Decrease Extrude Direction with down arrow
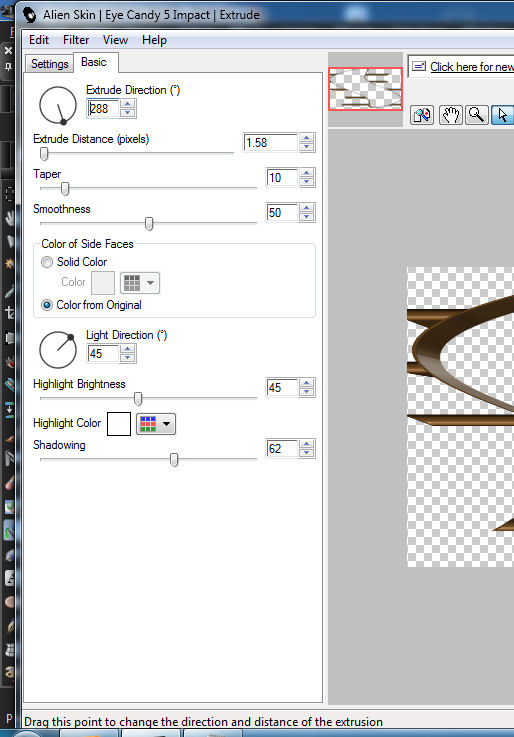This screenshot has height=737, width=514. click(128, 113)
